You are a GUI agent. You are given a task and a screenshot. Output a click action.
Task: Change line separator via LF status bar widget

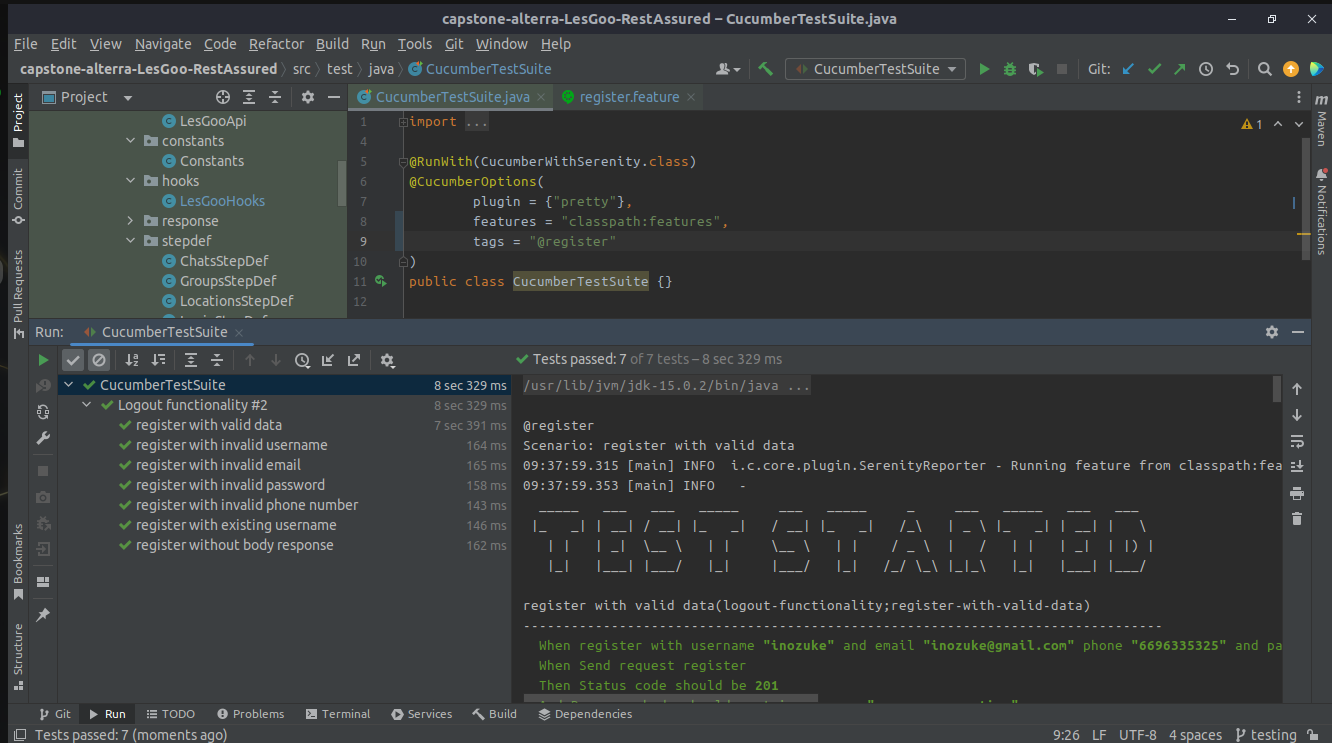[x=1098, y=734]
